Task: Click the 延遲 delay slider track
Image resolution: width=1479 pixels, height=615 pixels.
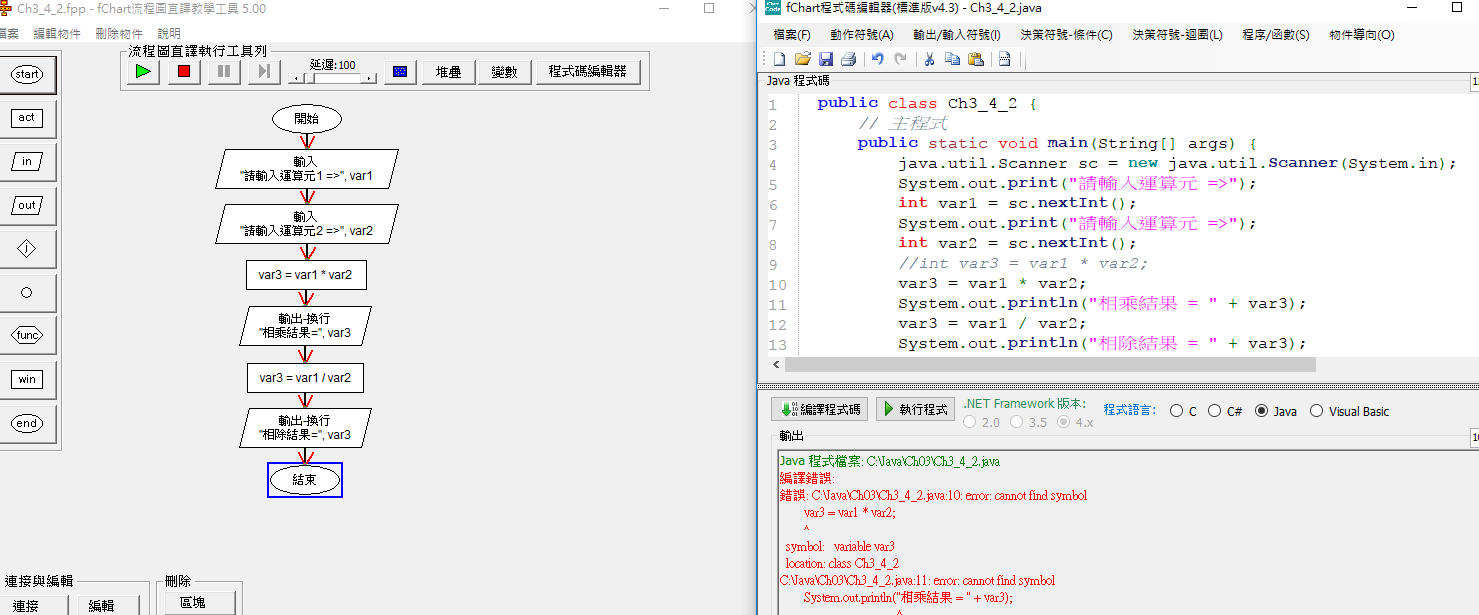Action: pos(332,77)
